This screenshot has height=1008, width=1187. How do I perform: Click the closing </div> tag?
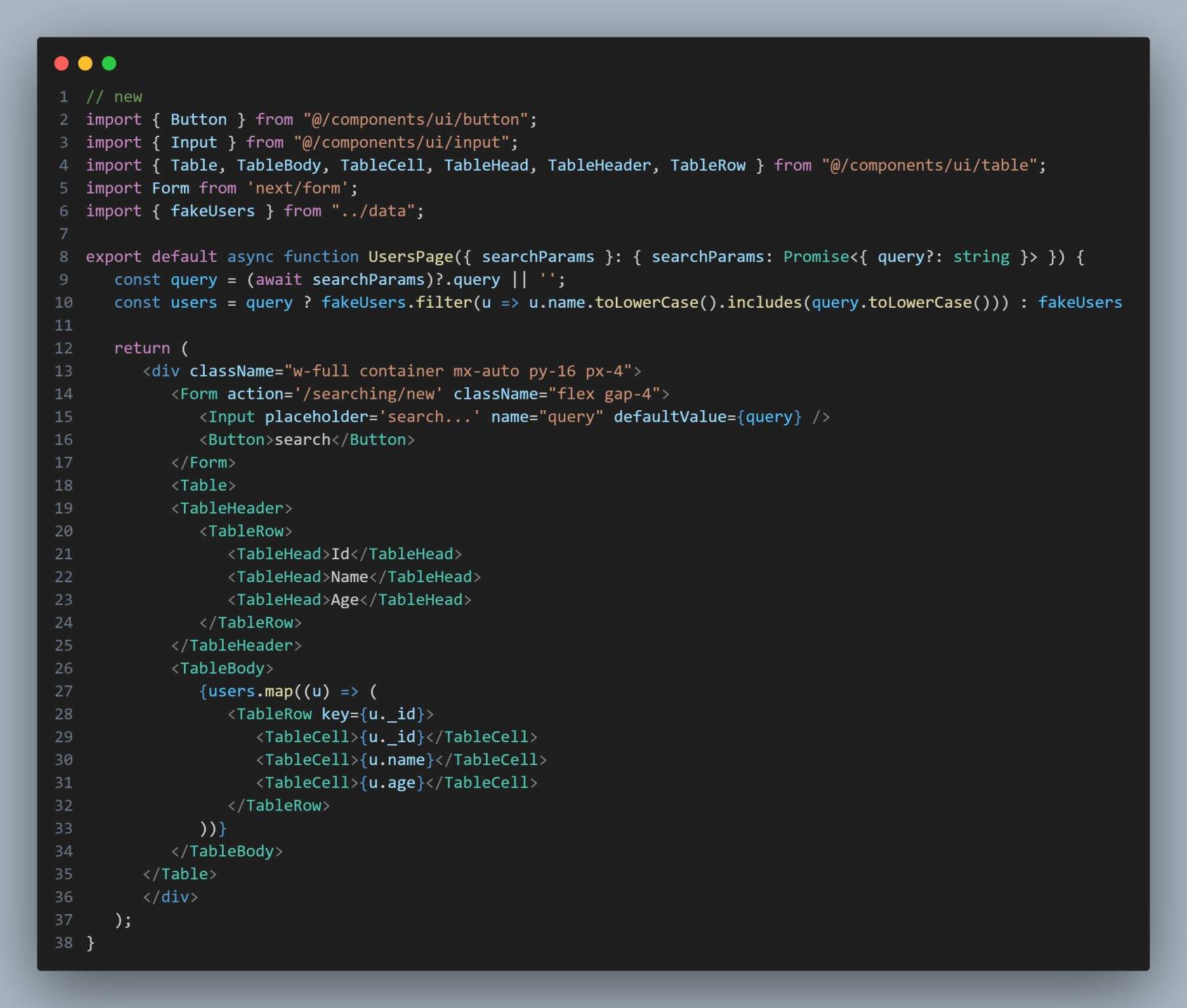point(170,897)
